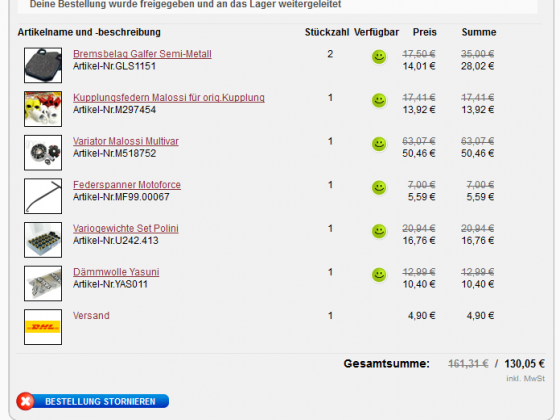Click the Versand shipping label
The image size is (560, 420).
91,316
